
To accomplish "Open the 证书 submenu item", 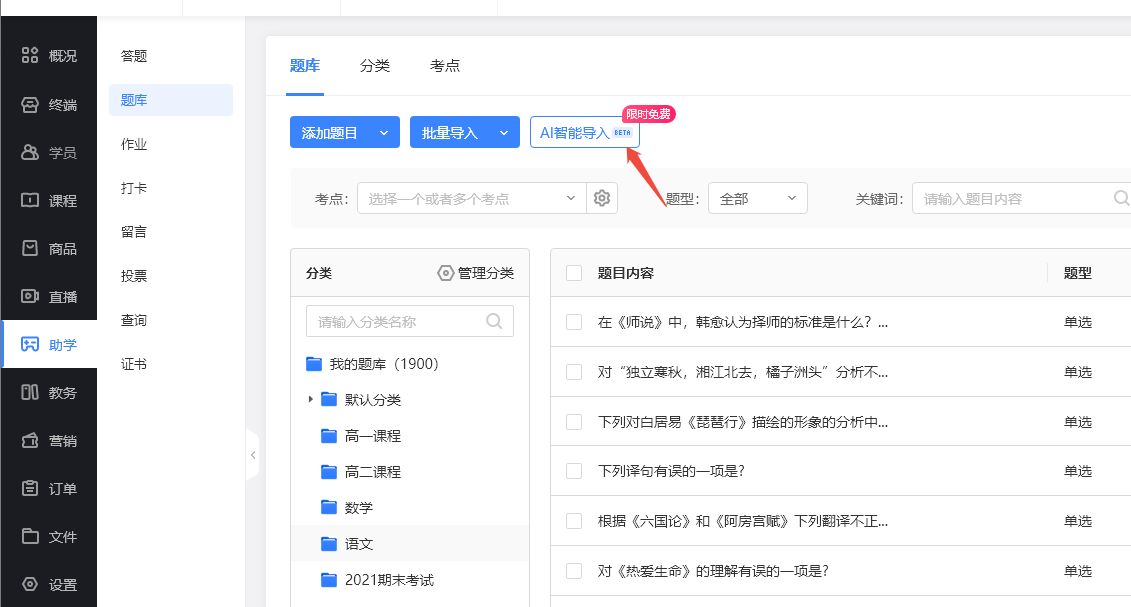I will (133, 364).
